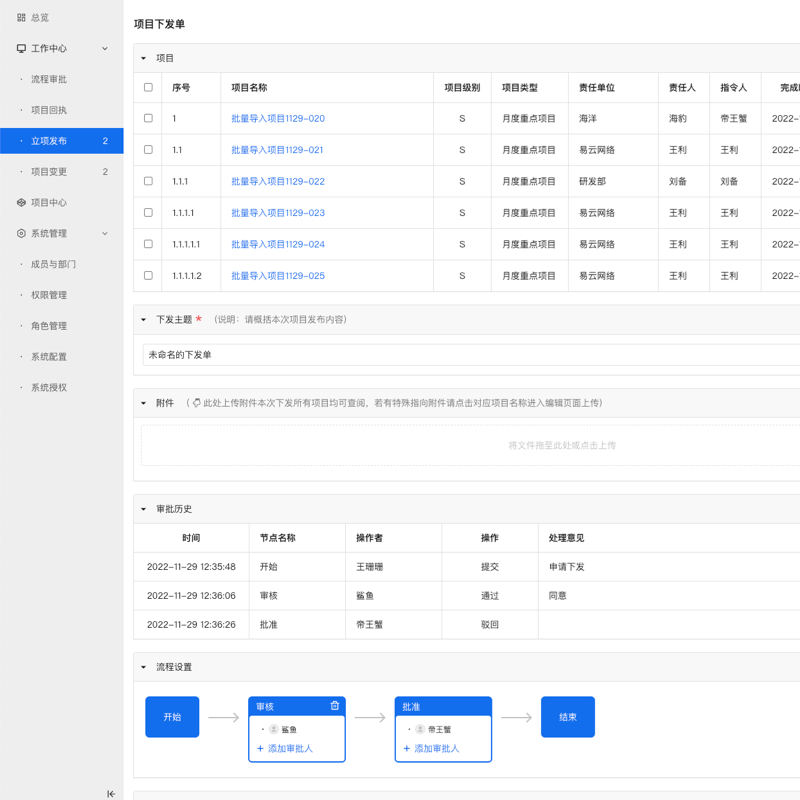This screenshot has width=800, height=800.
Task: Toggle the select-all checkbox in table header
Action: (148, 88)
